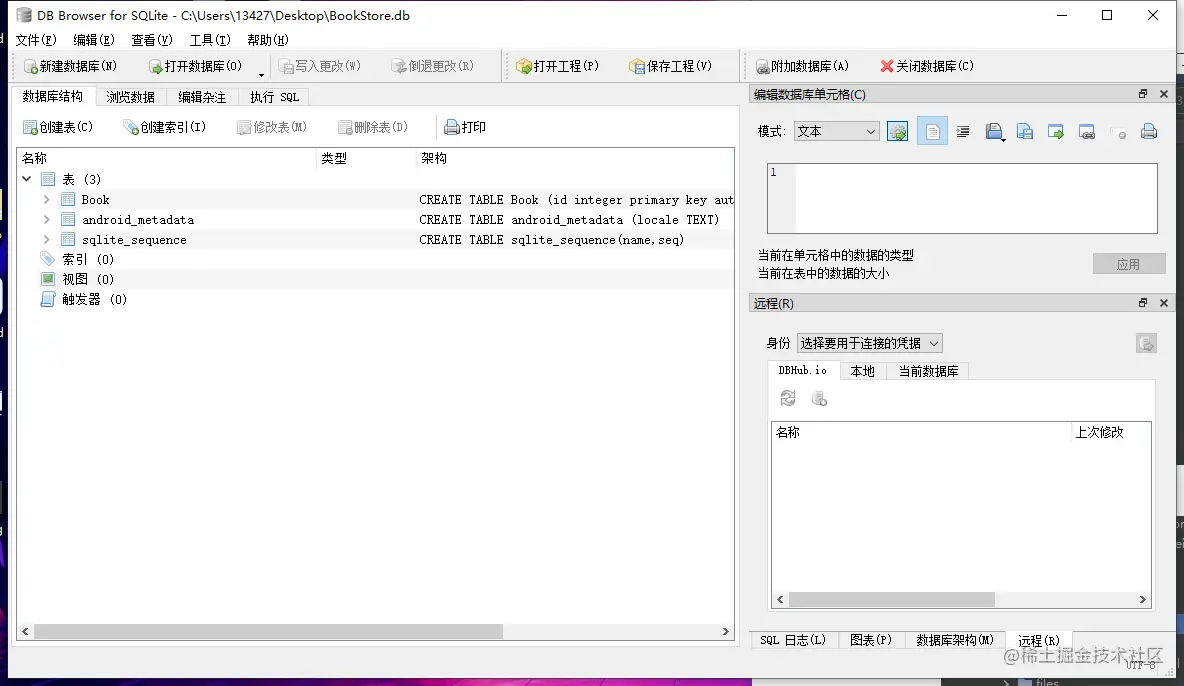Click Attach Database toolbar button
Screen dimensions: 1184x686
[802, 66]
